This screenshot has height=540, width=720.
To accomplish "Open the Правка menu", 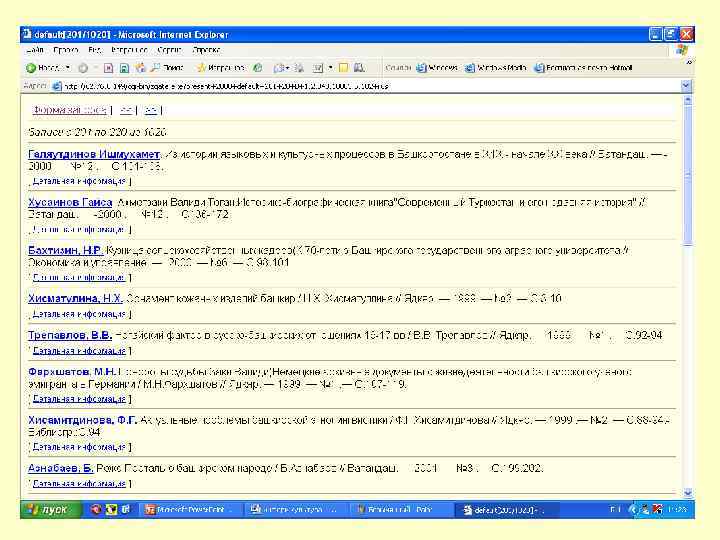I will click(x=66, y=50).
